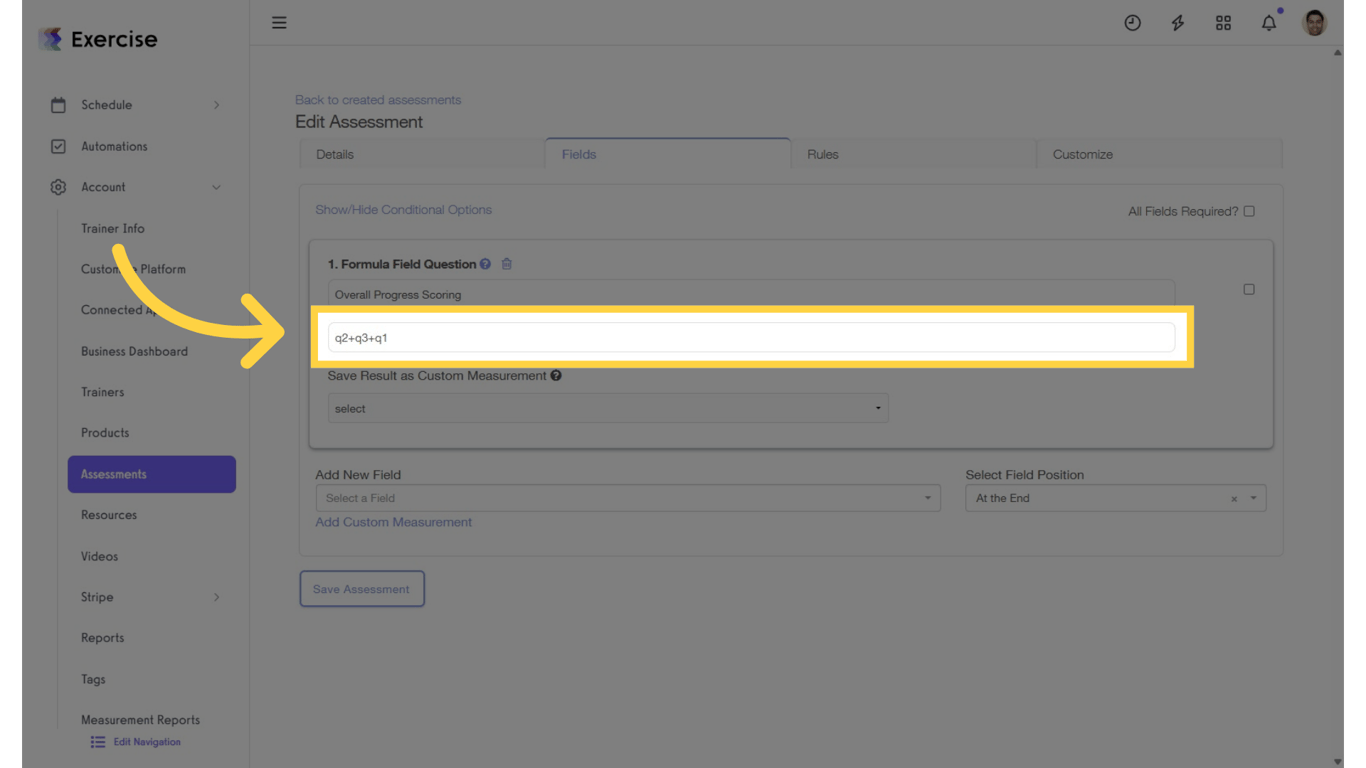The height and width of the screenshot is (768, 1366).
Task: Tick the checkbox for the formula field row
Action: point(1249,289)
